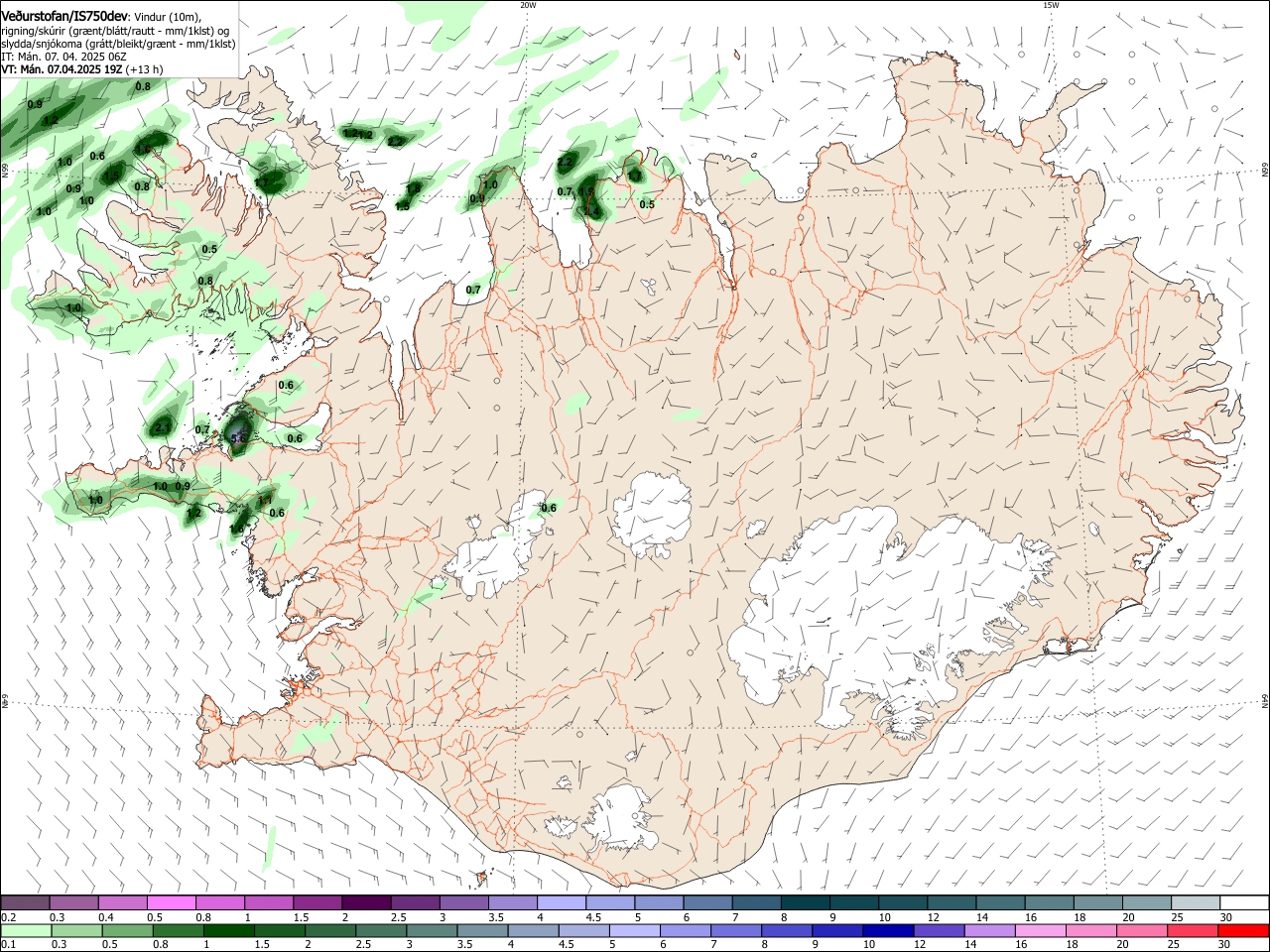Click the 'rigning/skúrir' legend description line
Image resolution: width=1270 pixels, height=952 pixels.
(115, 31)
